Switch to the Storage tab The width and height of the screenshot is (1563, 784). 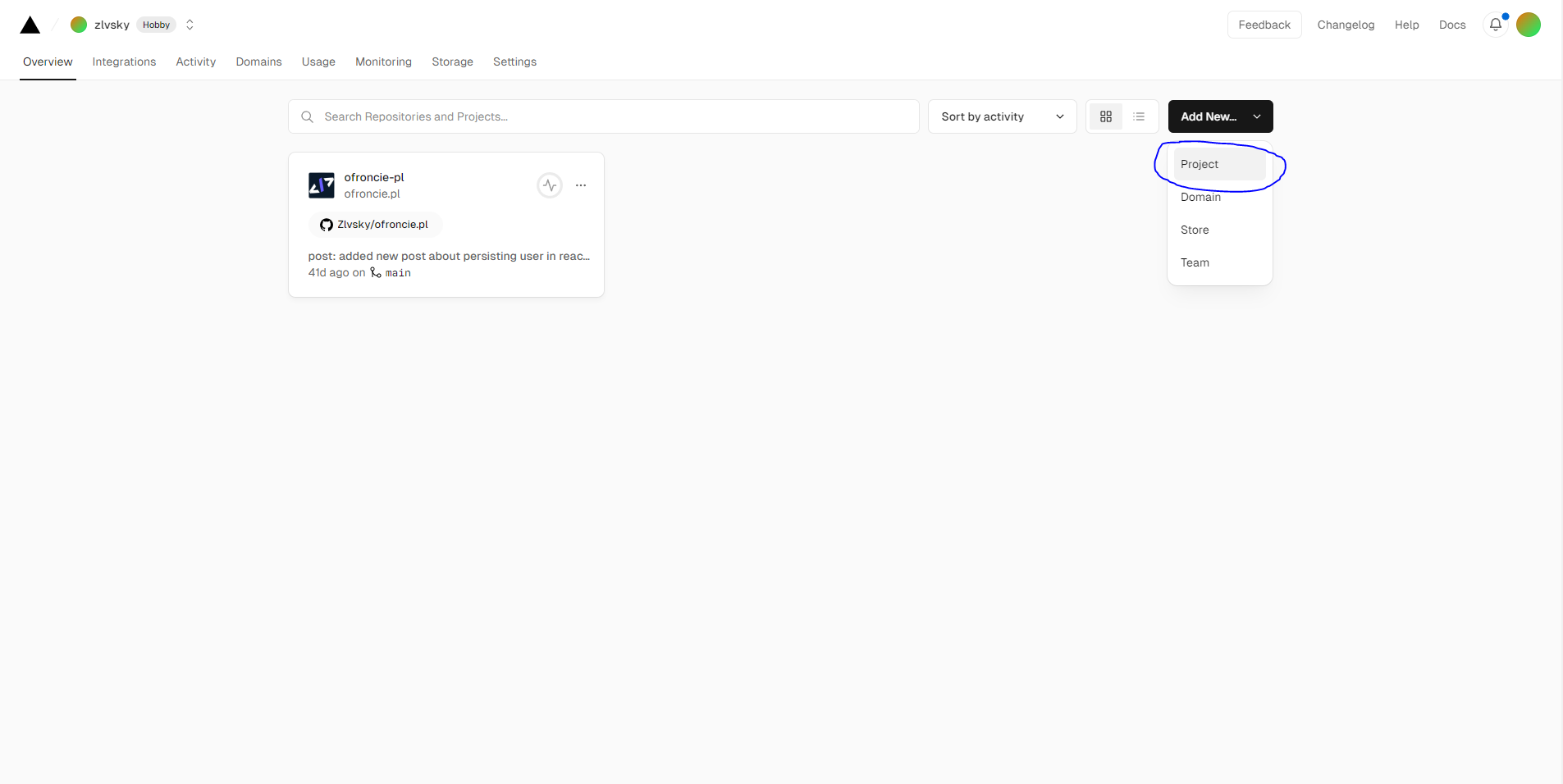coord(452,62)
